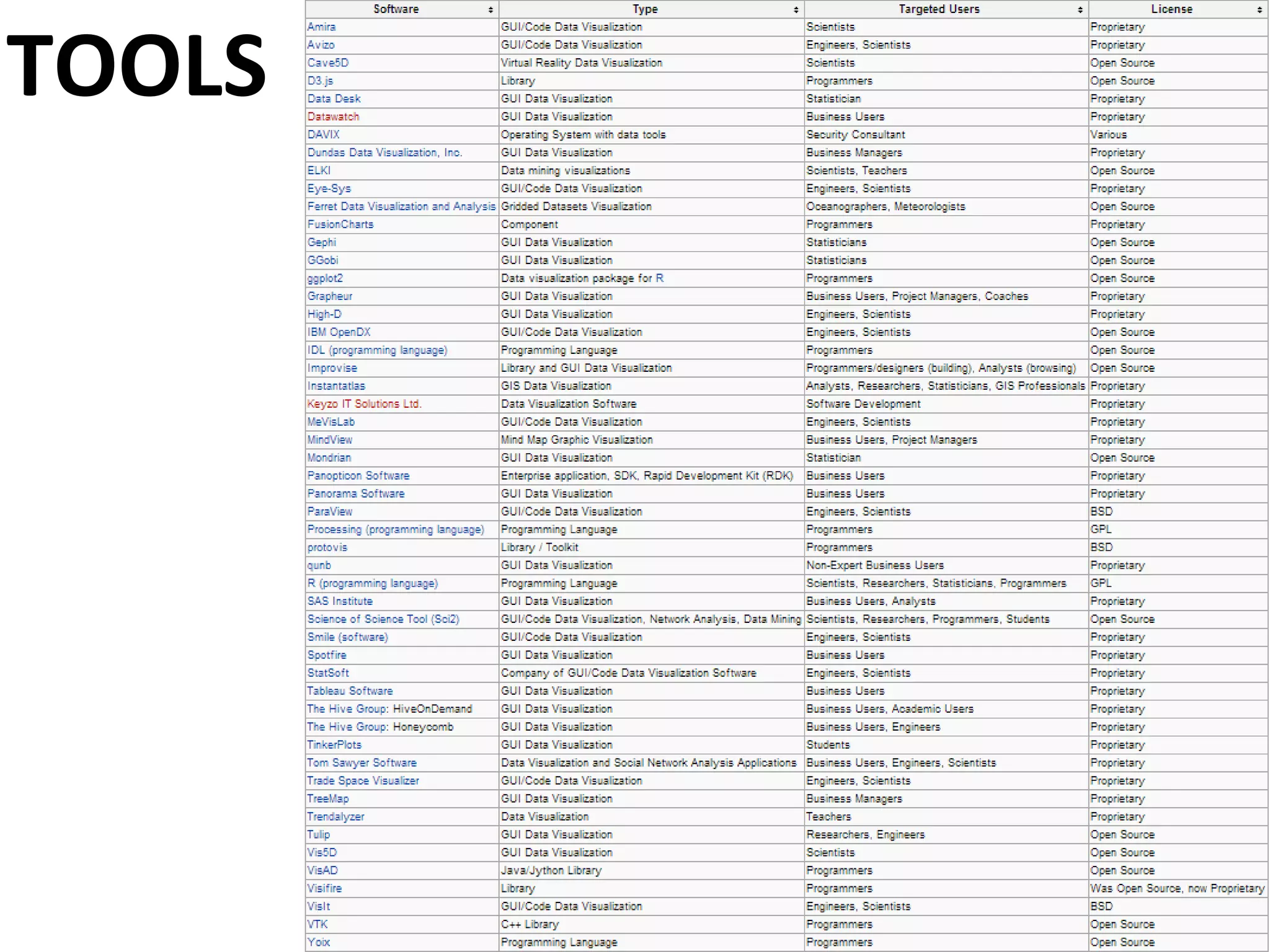Open the VisAD link
The width and height of the screenshot is (1270, 952).
point(322,872)
